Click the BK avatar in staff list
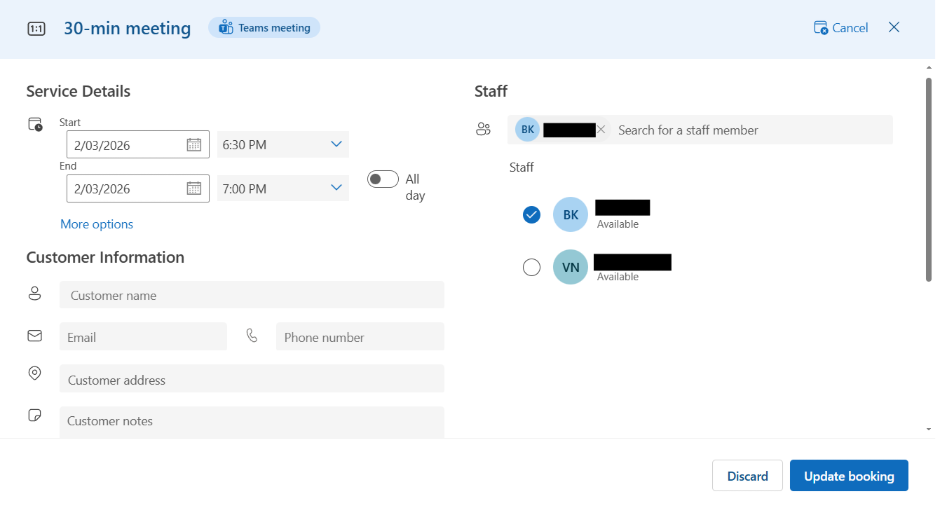This screenshot has width=936, height=508. coord(571,214)
